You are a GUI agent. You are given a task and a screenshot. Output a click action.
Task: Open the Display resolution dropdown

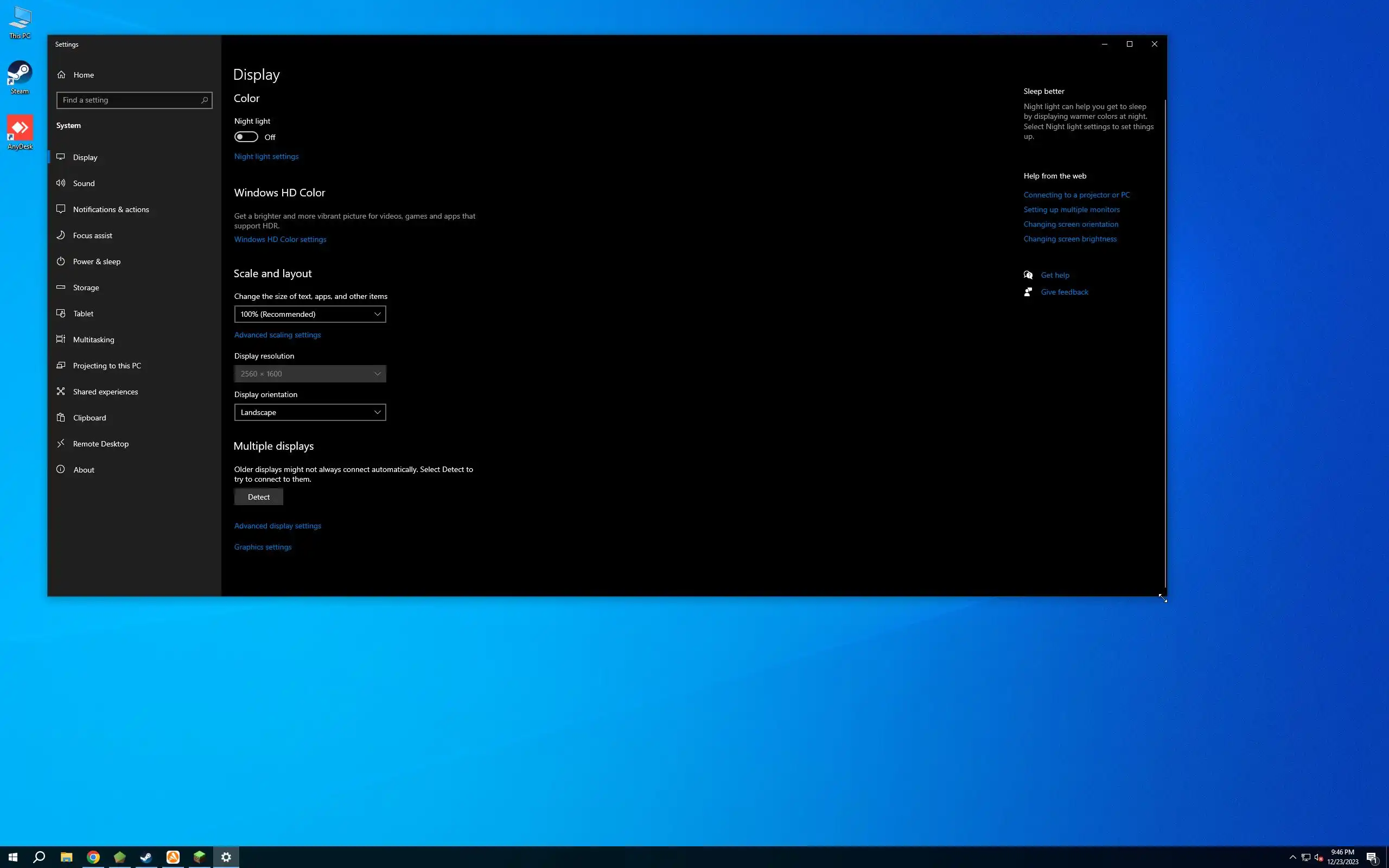click(x=310, y=374)
